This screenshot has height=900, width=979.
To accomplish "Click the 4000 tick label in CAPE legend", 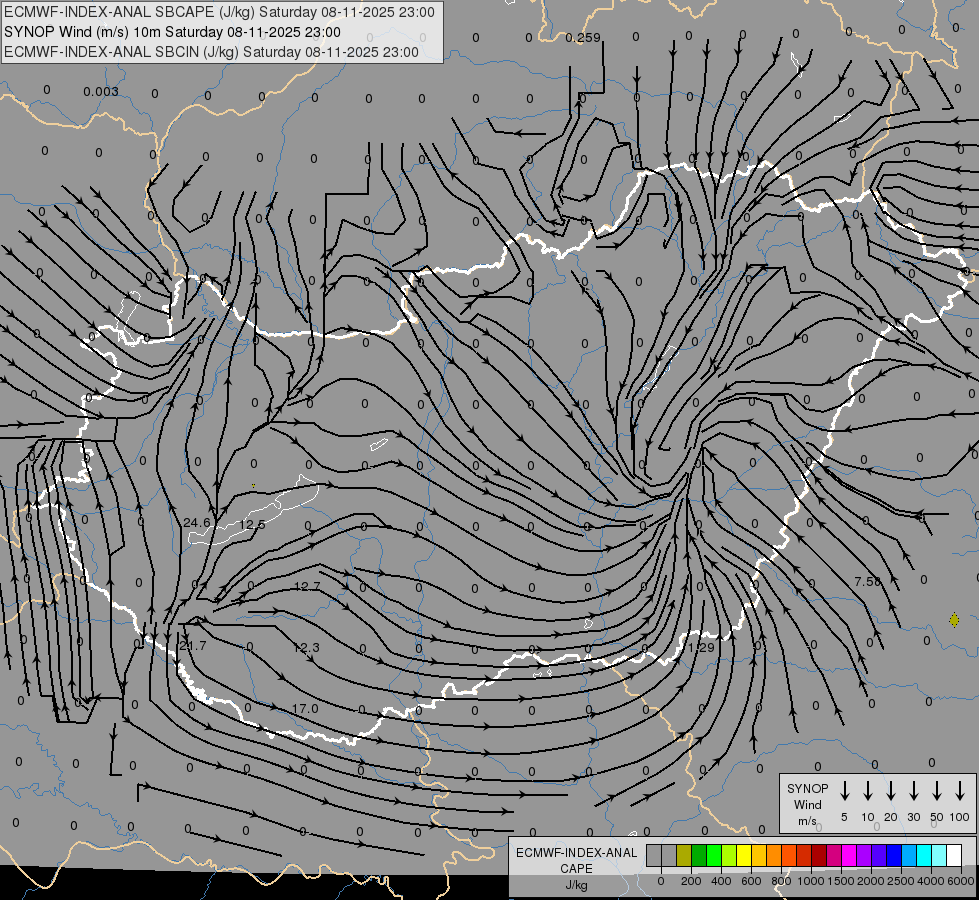I will (x=931, y=881).
